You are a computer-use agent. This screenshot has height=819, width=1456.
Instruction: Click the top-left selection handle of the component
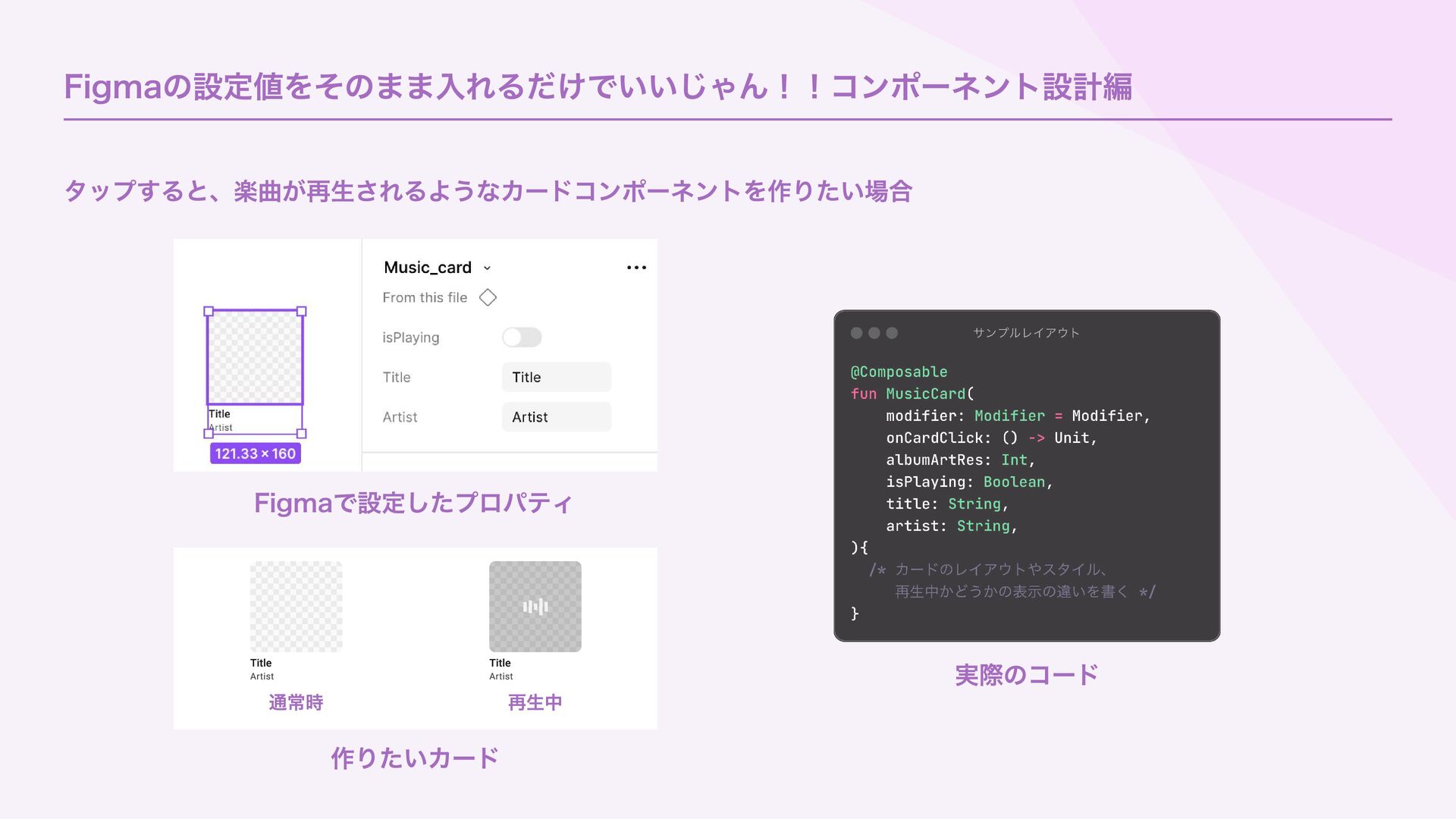pos(209,311)
